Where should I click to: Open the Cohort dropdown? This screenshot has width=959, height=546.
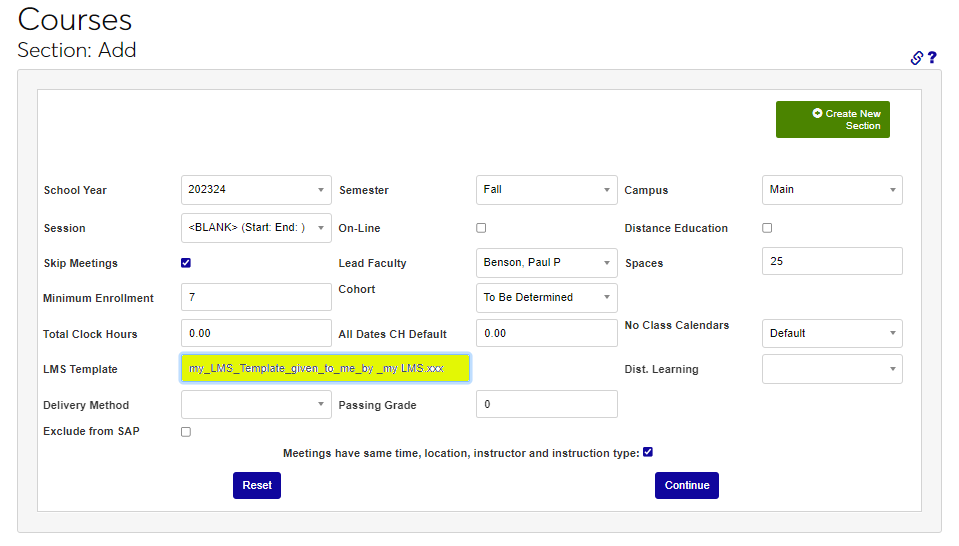546,298
